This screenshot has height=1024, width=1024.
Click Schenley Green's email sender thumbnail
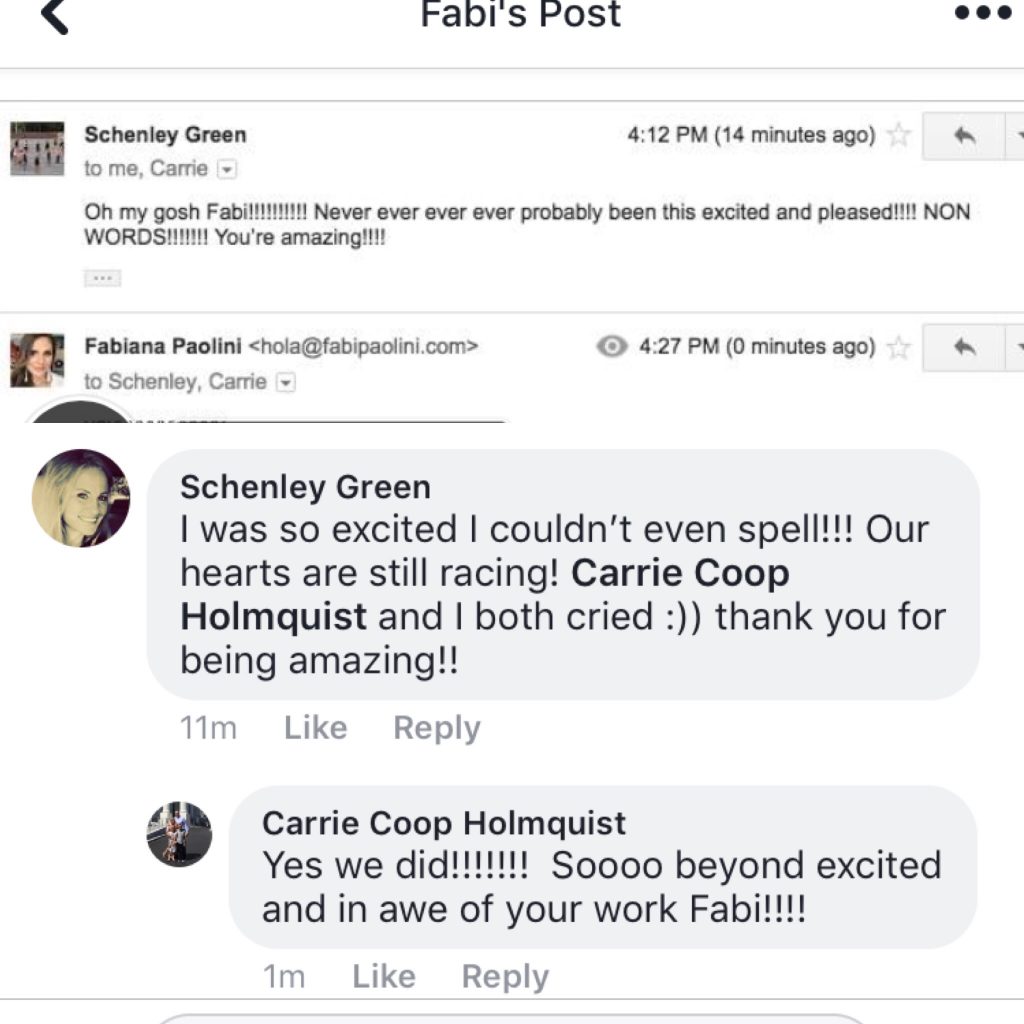(x=37, y=148)
